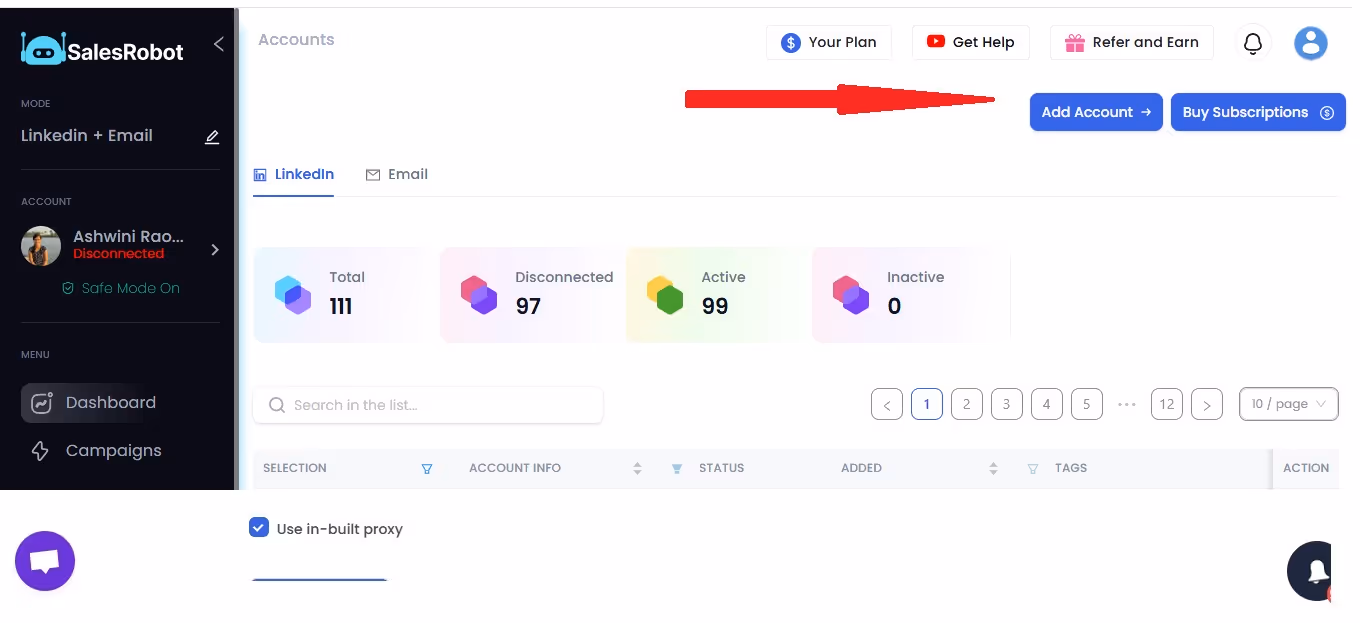The width and height of the screenshot is (1360, 623).
Task: Click the search magnifier icon
Action: (277, 404)
